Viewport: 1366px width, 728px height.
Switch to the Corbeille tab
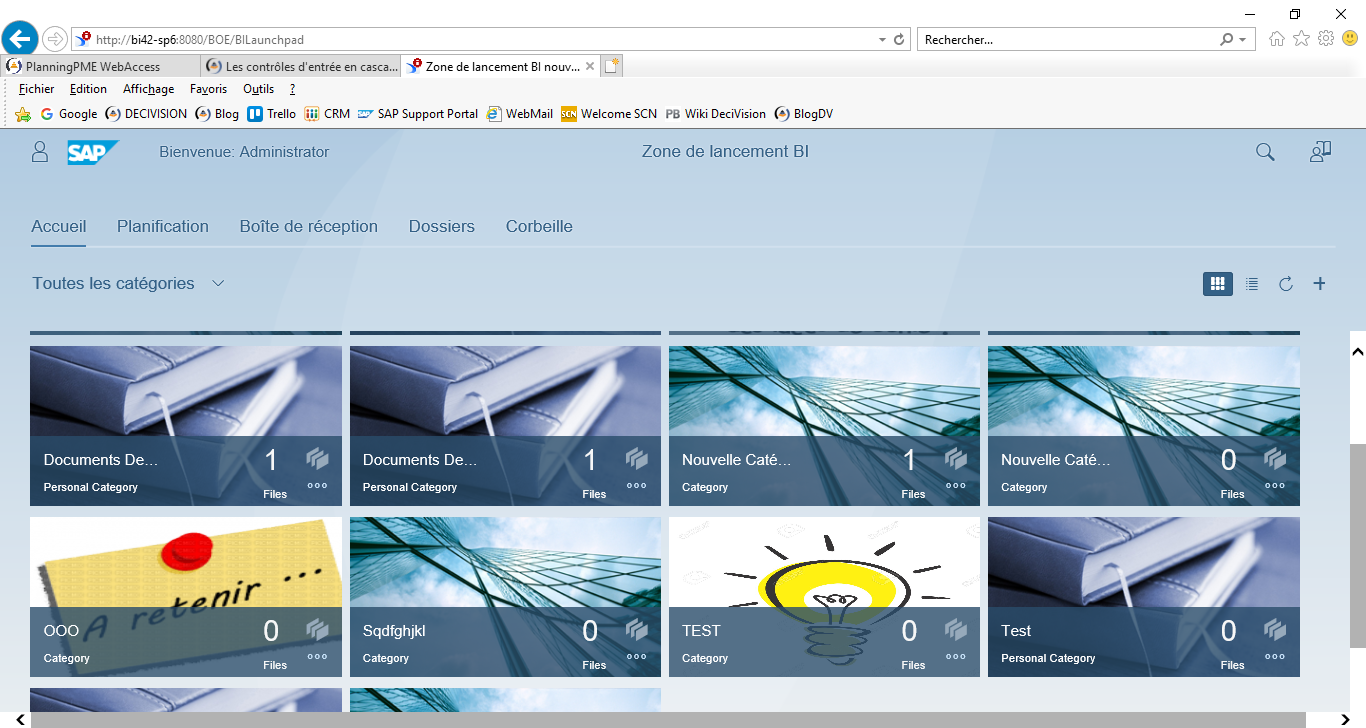[539, 226]
